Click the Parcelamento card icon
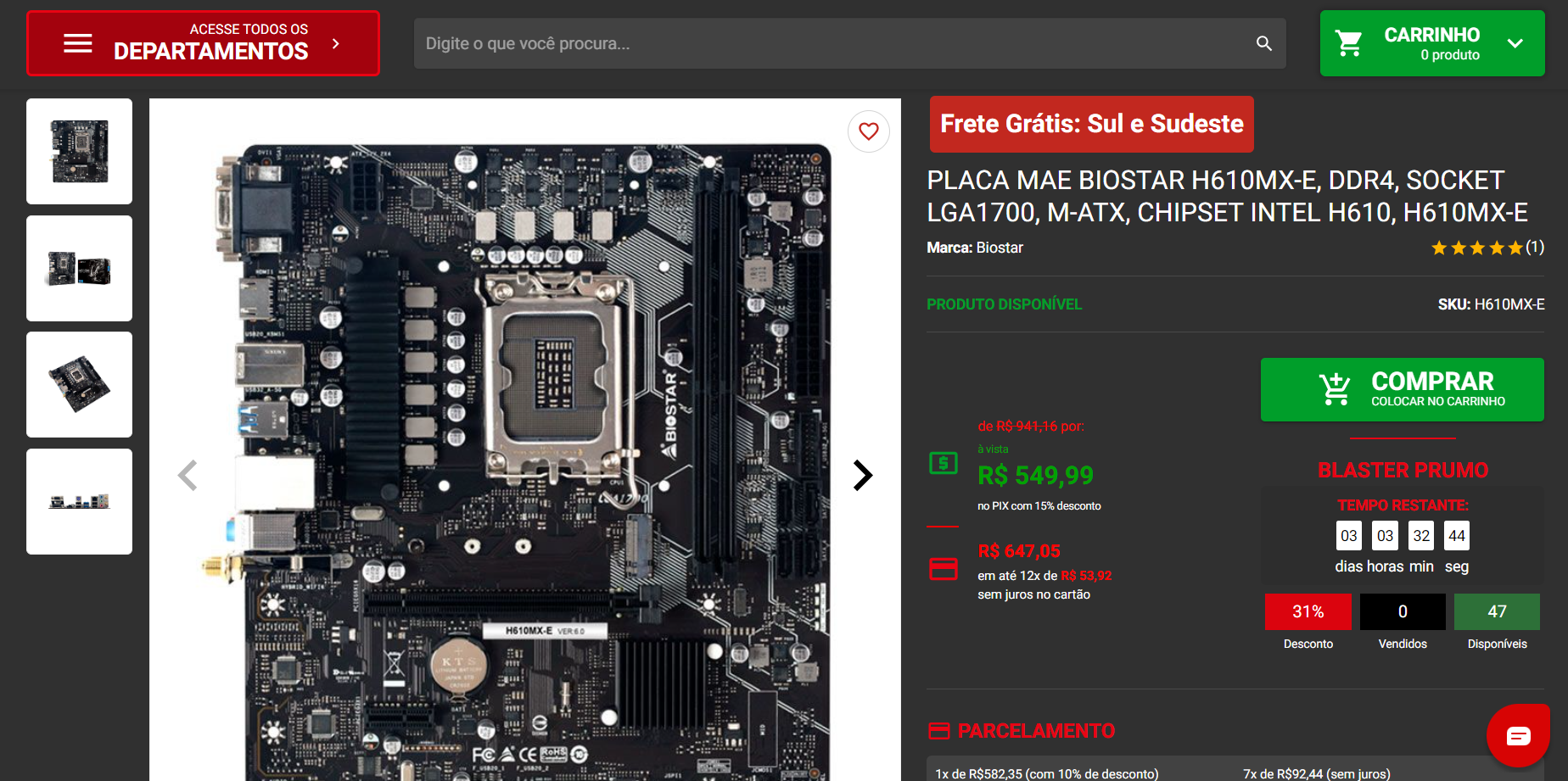The width and height of the screenshot is (1568, 781). pos(939,731)
